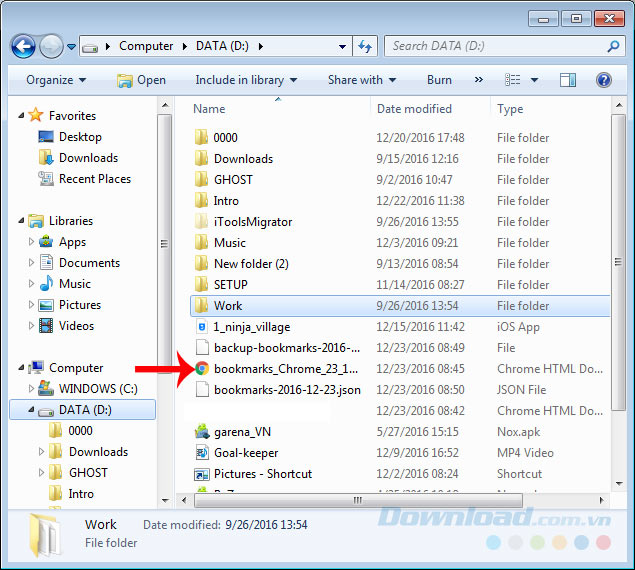
Task: Select the Downloads folder icon in the file list
Action: (x=201, y=159)
